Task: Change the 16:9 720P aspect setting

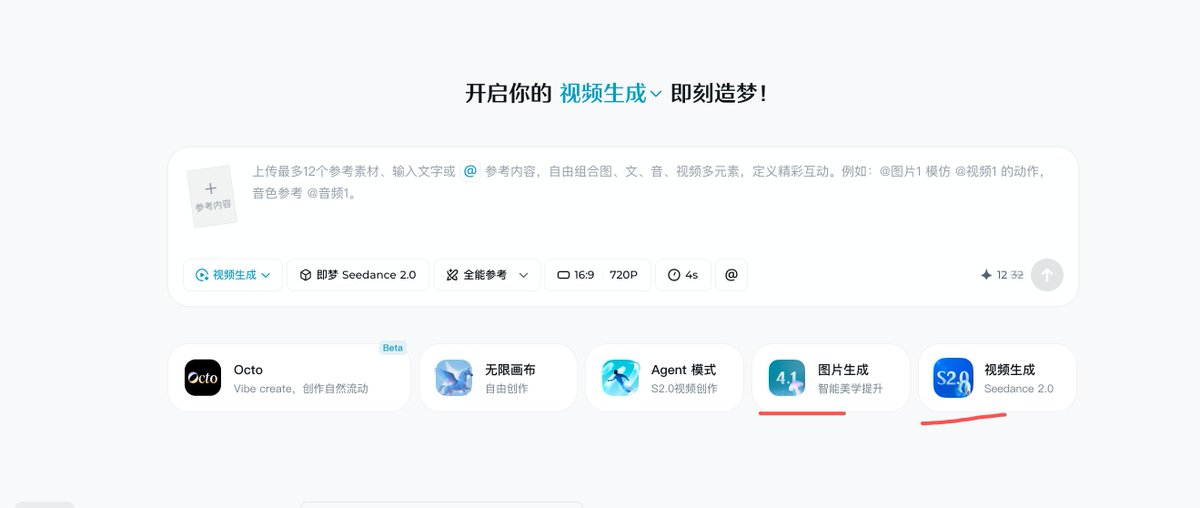Action: click(597, 275)
